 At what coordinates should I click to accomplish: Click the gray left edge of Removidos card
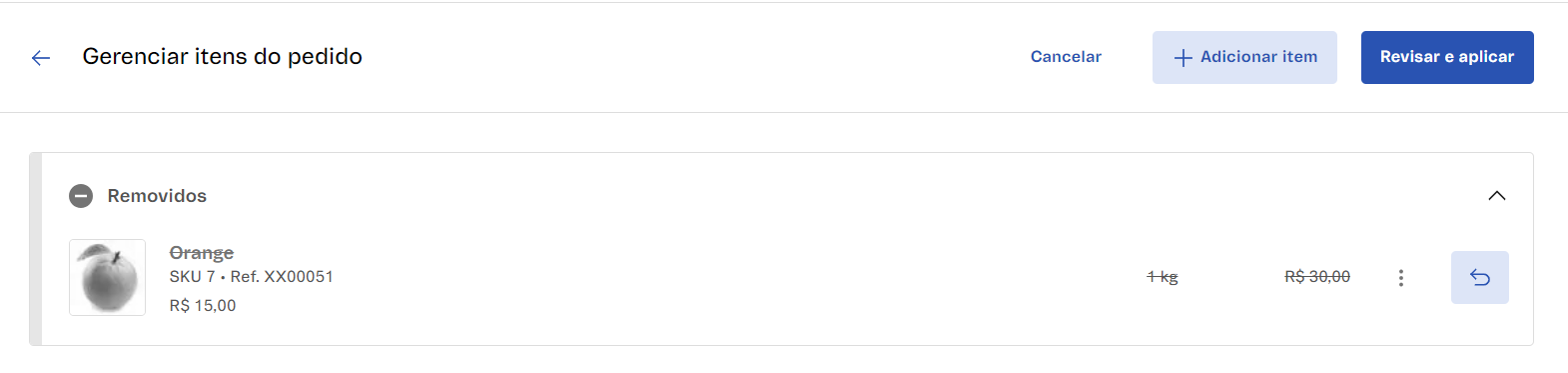[35, 249]
